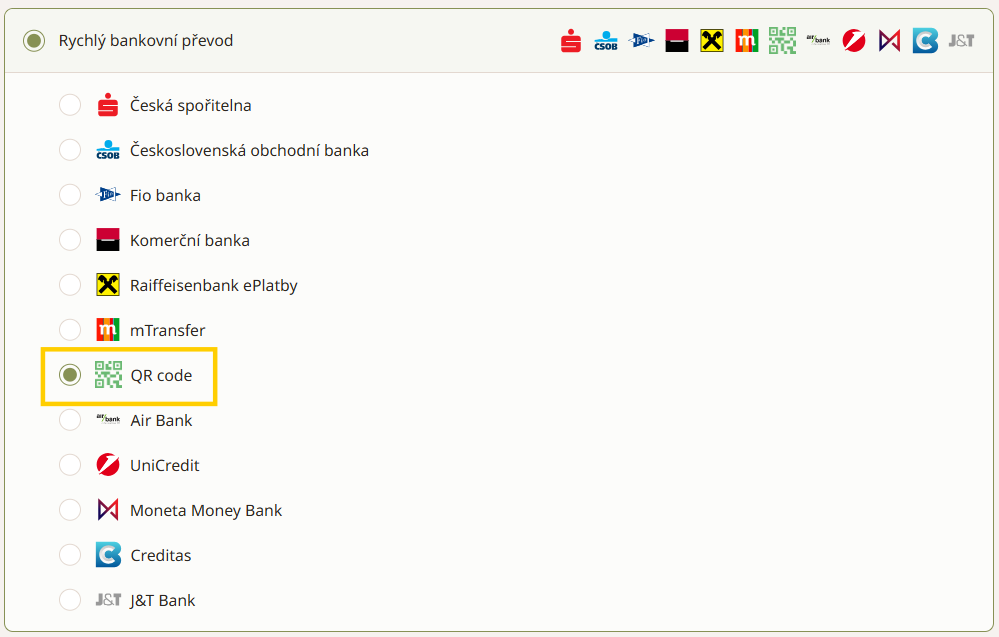Choose the UniCredit radio button
This screenshot has width=999, height=637.
click(x=70, y=465)
